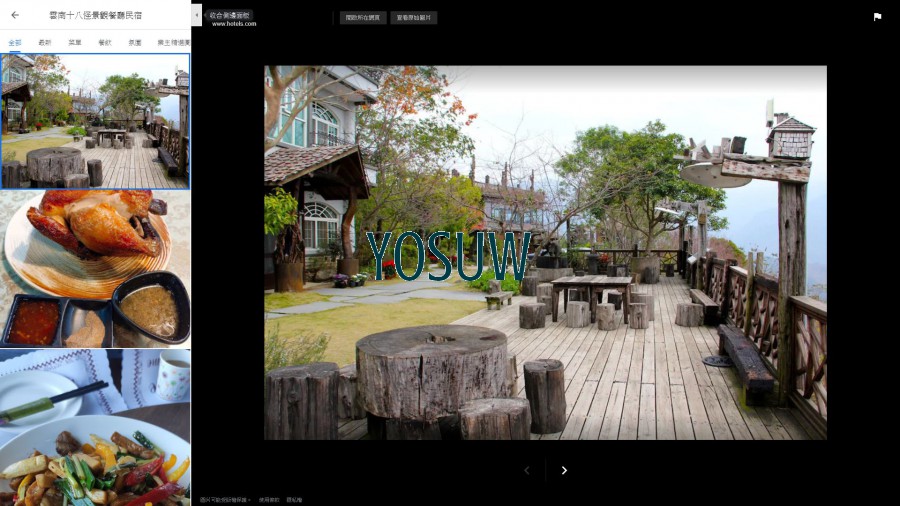Click the back arrow beside the place name

tap(14, 15)
